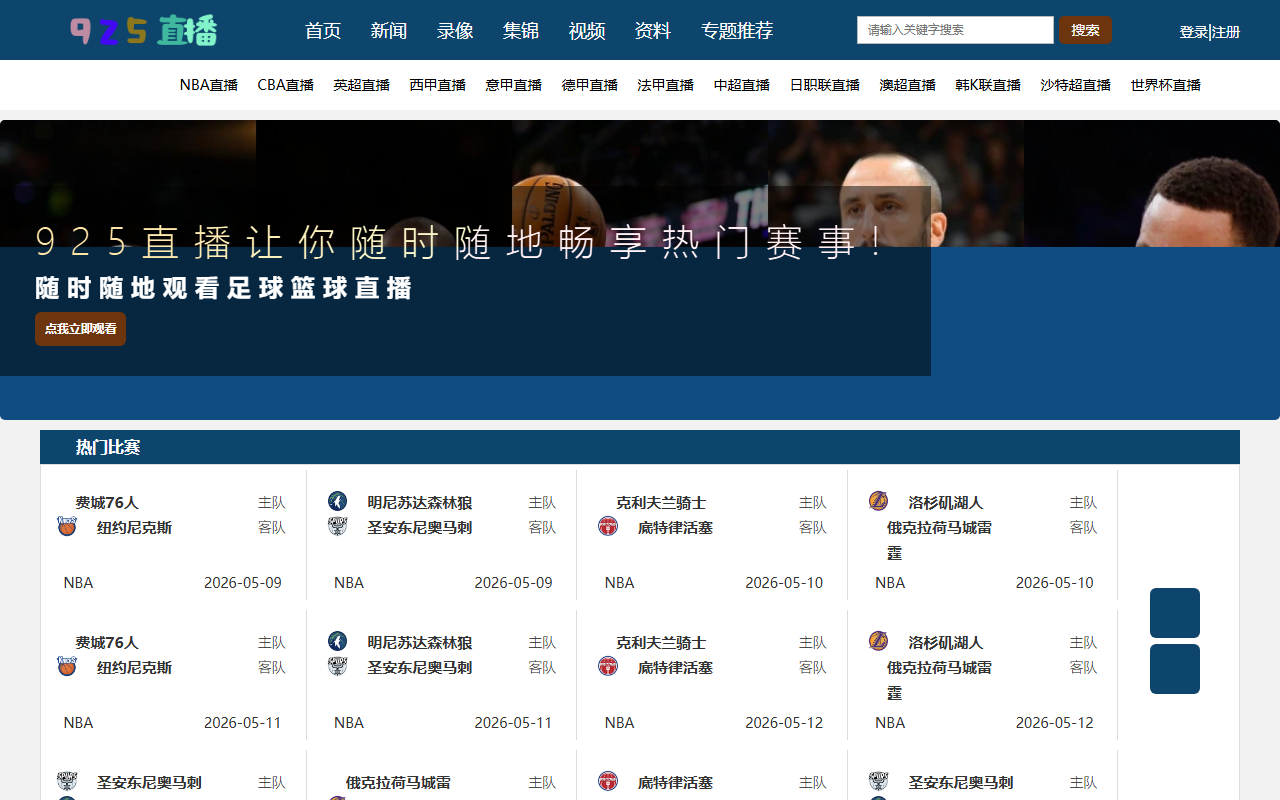Image resolution: width=1280 pixels, height=800 pixels.
Task: Open the 视频 nav item
Action: 587,31
